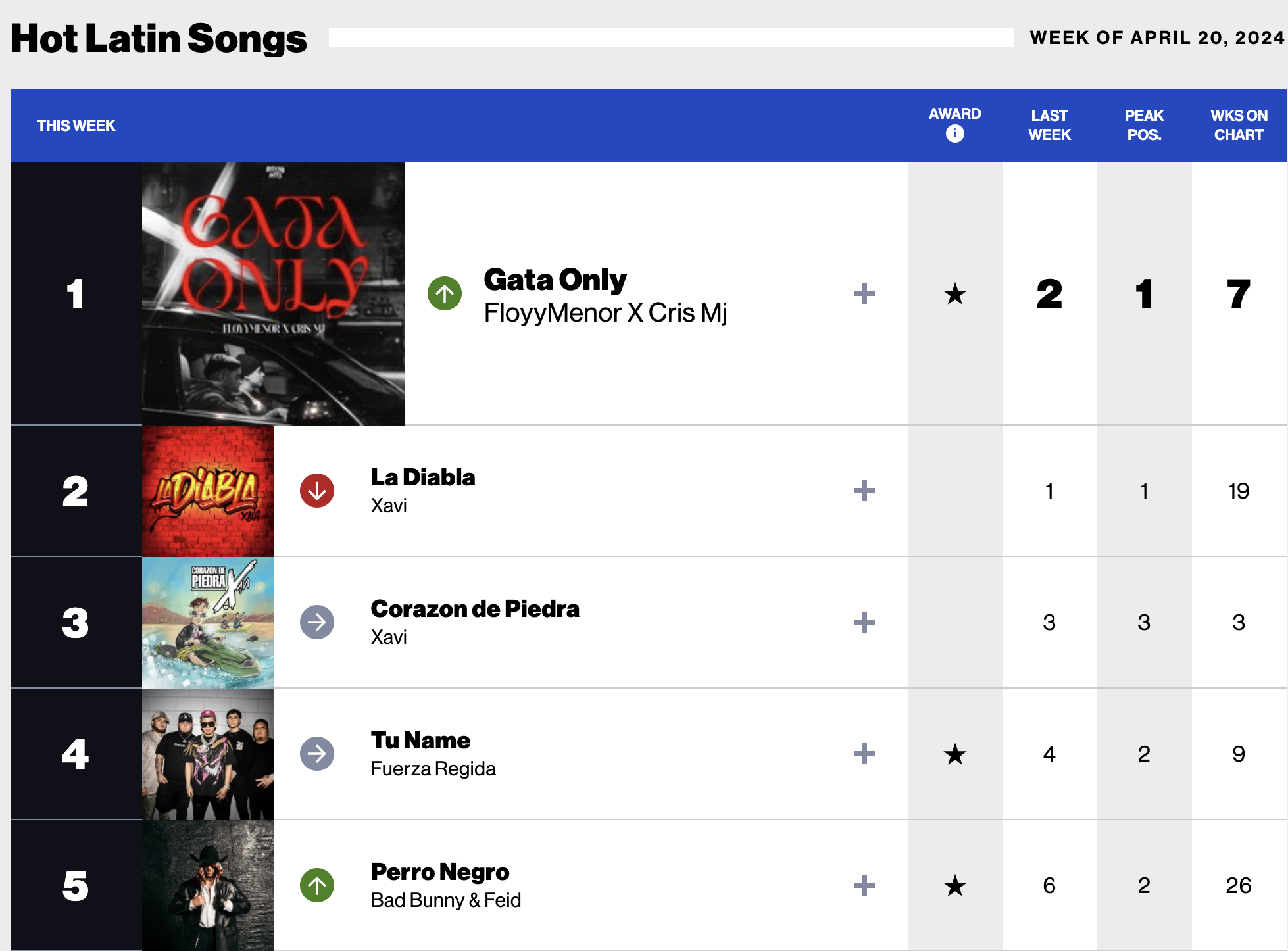Open the La Diabla cover artwork
This screenshot has height=951, width=1288.
coord(208,491)
